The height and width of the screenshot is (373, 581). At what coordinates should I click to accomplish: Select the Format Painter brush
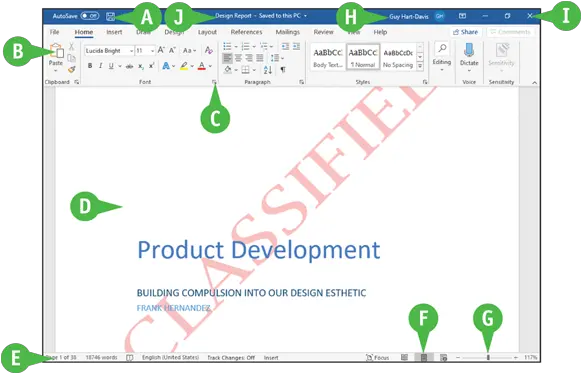click(x=72, y=69)
